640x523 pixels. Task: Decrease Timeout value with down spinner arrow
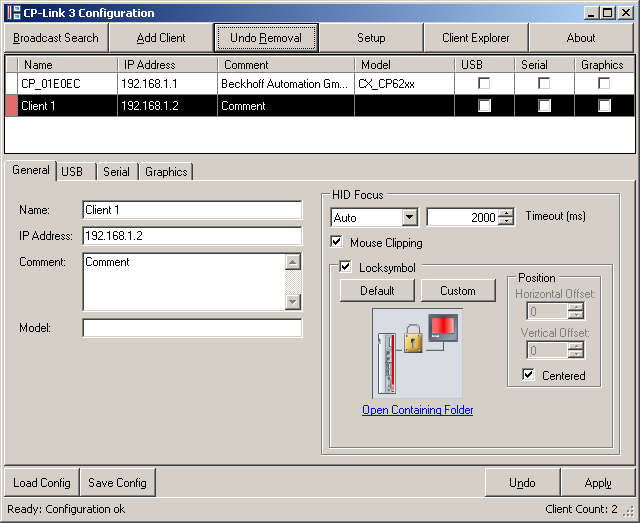coord(507,221)
